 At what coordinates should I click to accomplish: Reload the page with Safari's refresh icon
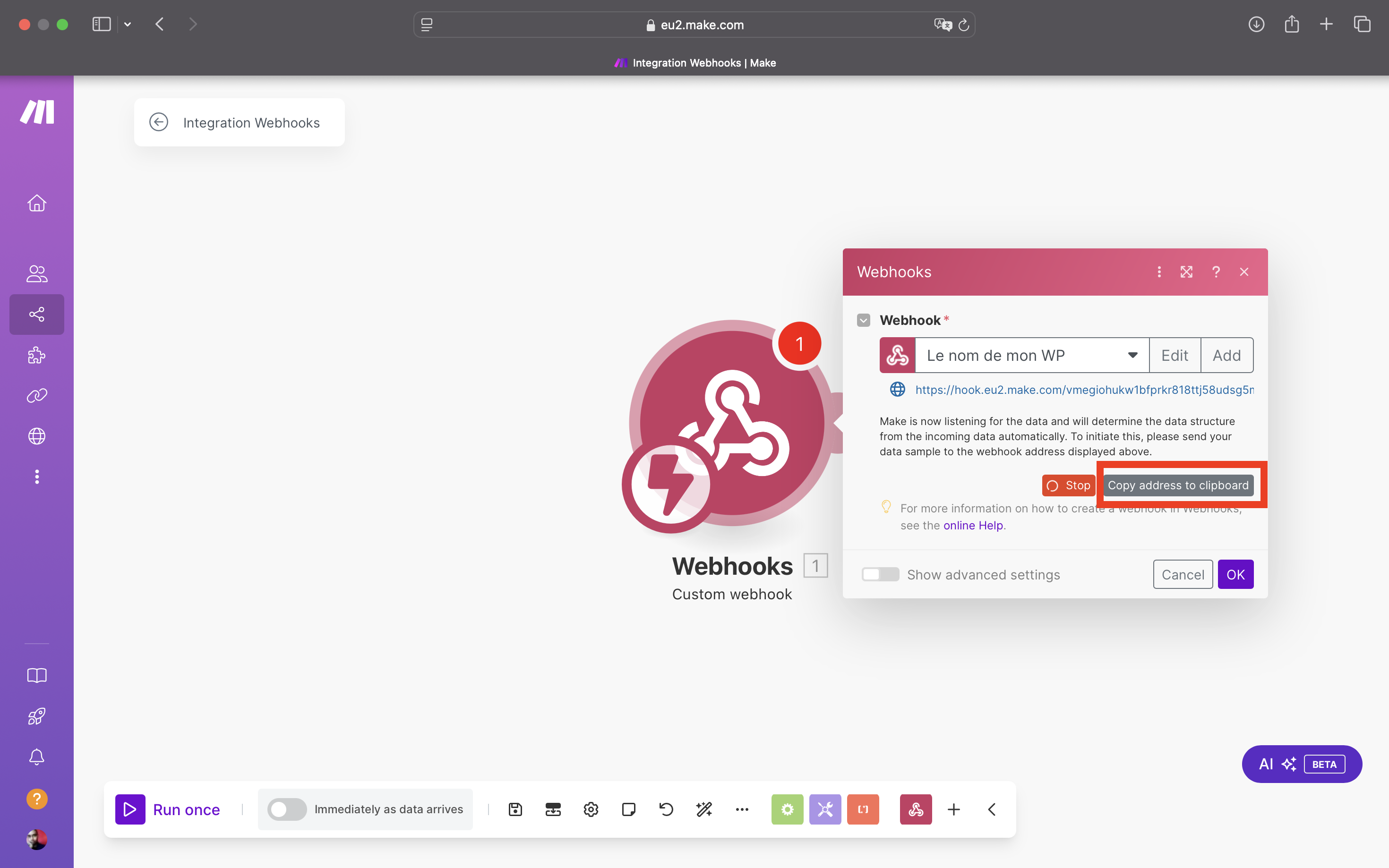click(x=964, y=25)
